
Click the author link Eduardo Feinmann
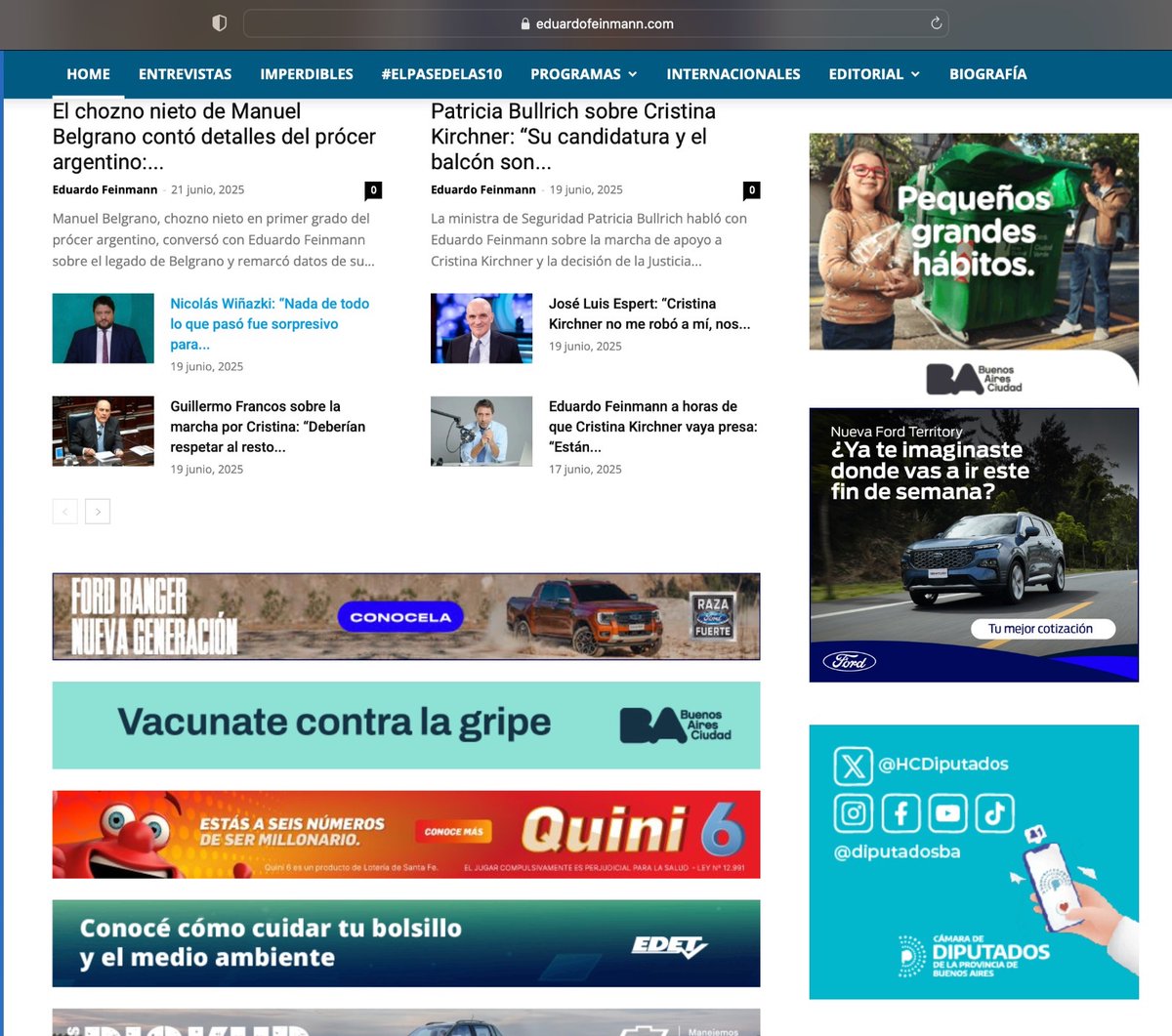(105, 189)
